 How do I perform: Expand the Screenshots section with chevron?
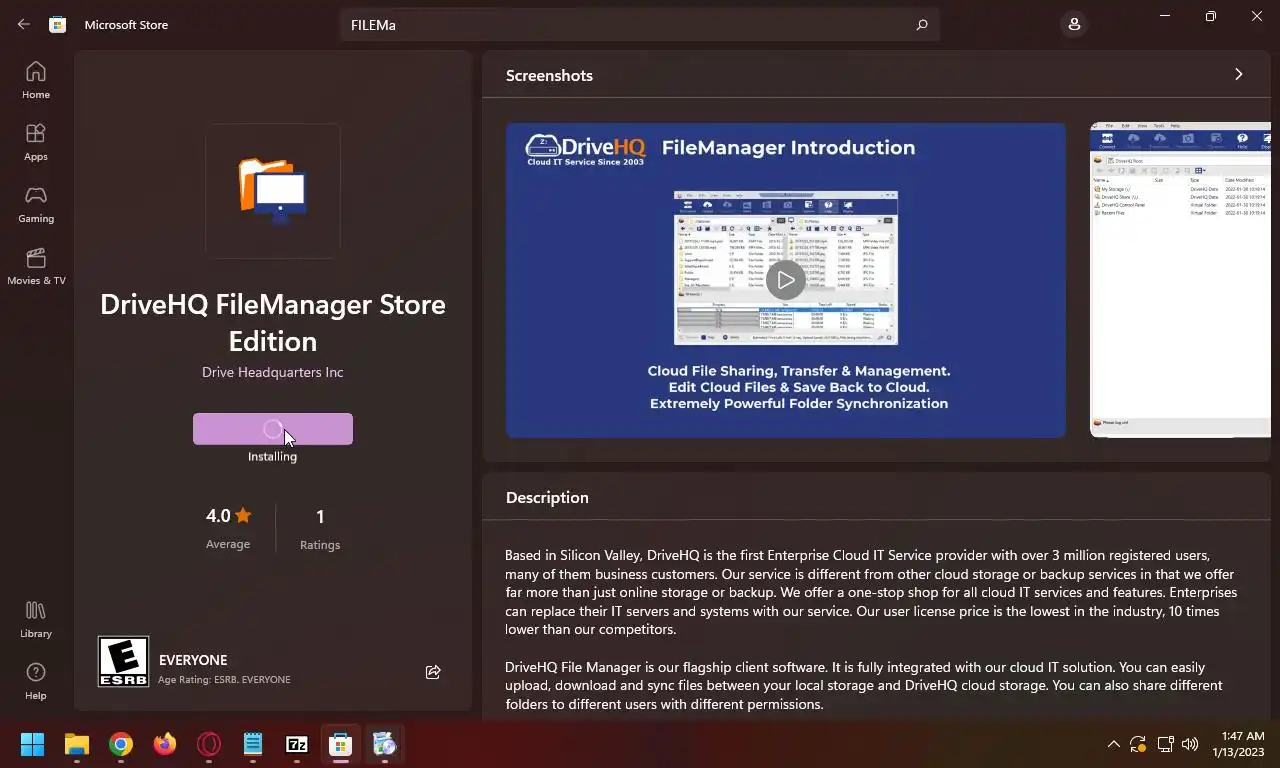click(1238, 75)
